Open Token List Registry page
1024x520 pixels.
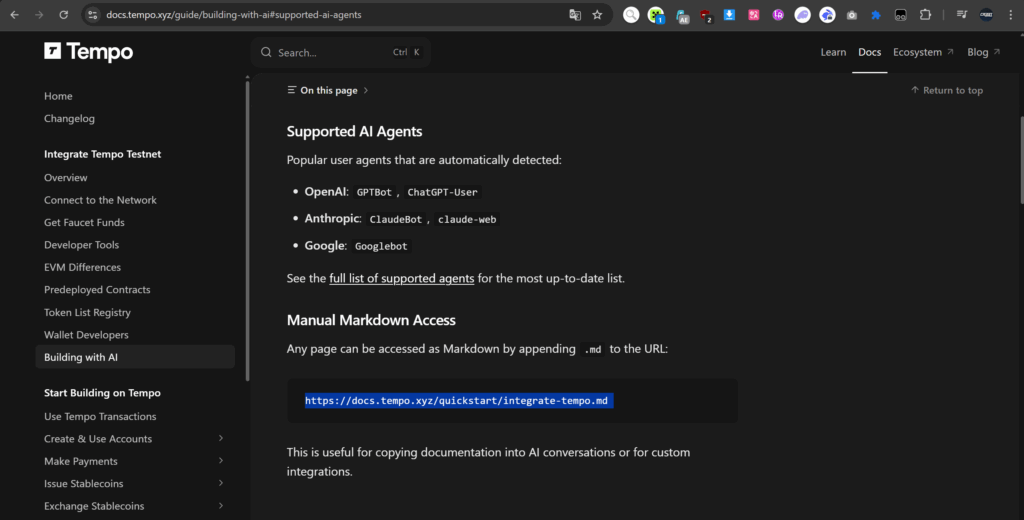click(88, 312)
